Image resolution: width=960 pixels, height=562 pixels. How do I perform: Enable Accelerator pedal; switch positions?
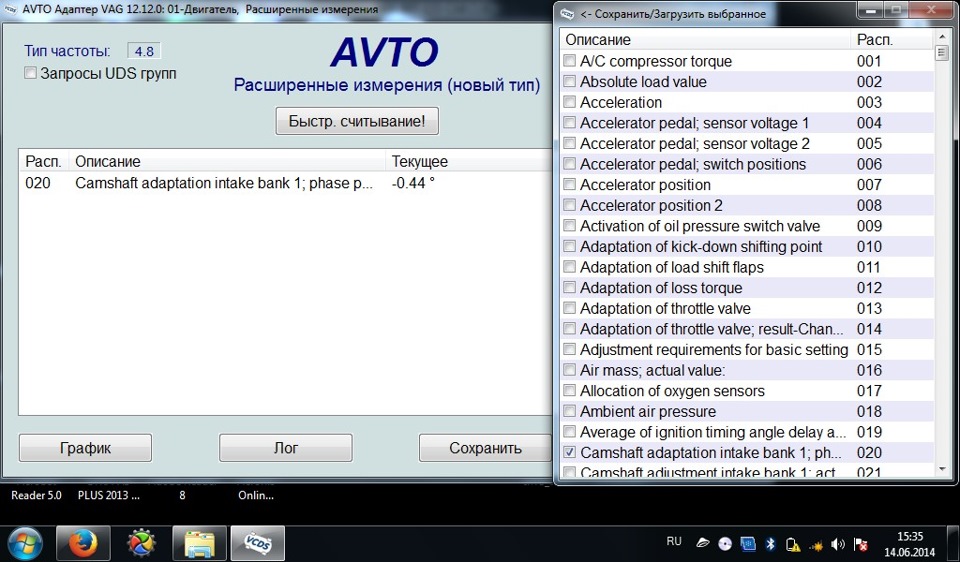(x=569, y=163)
